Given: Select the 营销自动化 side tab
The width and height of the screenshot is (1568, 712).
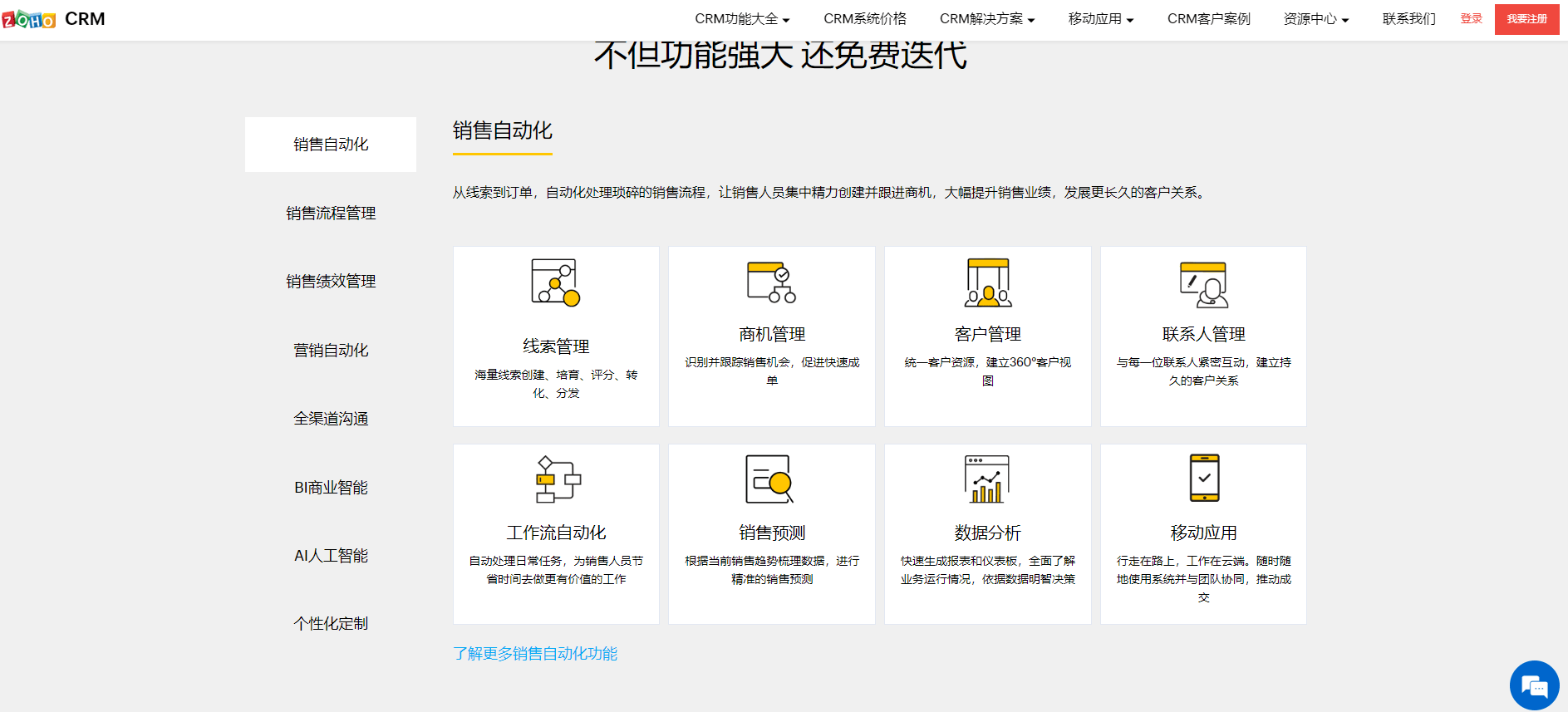Looking at the screenshot, I should point(331,351).
